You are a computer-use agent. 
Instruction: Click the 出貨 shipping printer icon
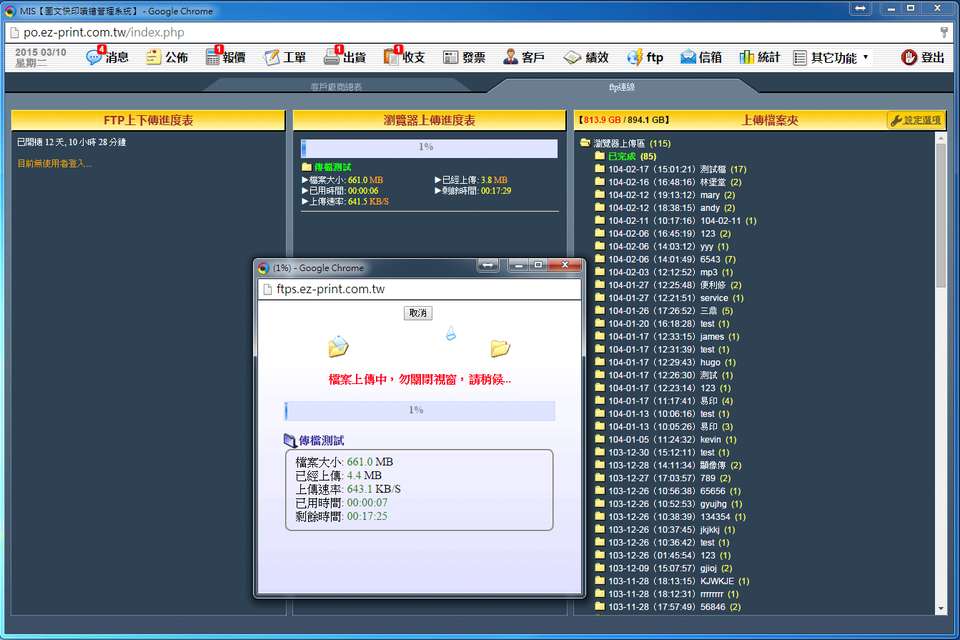332,58
